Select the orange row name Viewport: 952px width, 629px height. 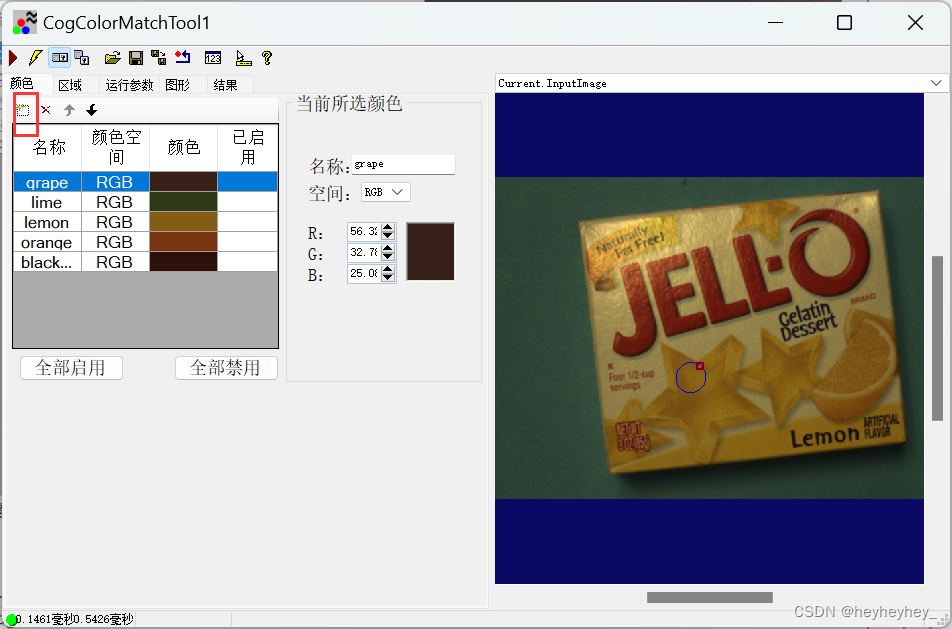coord(47,242)
